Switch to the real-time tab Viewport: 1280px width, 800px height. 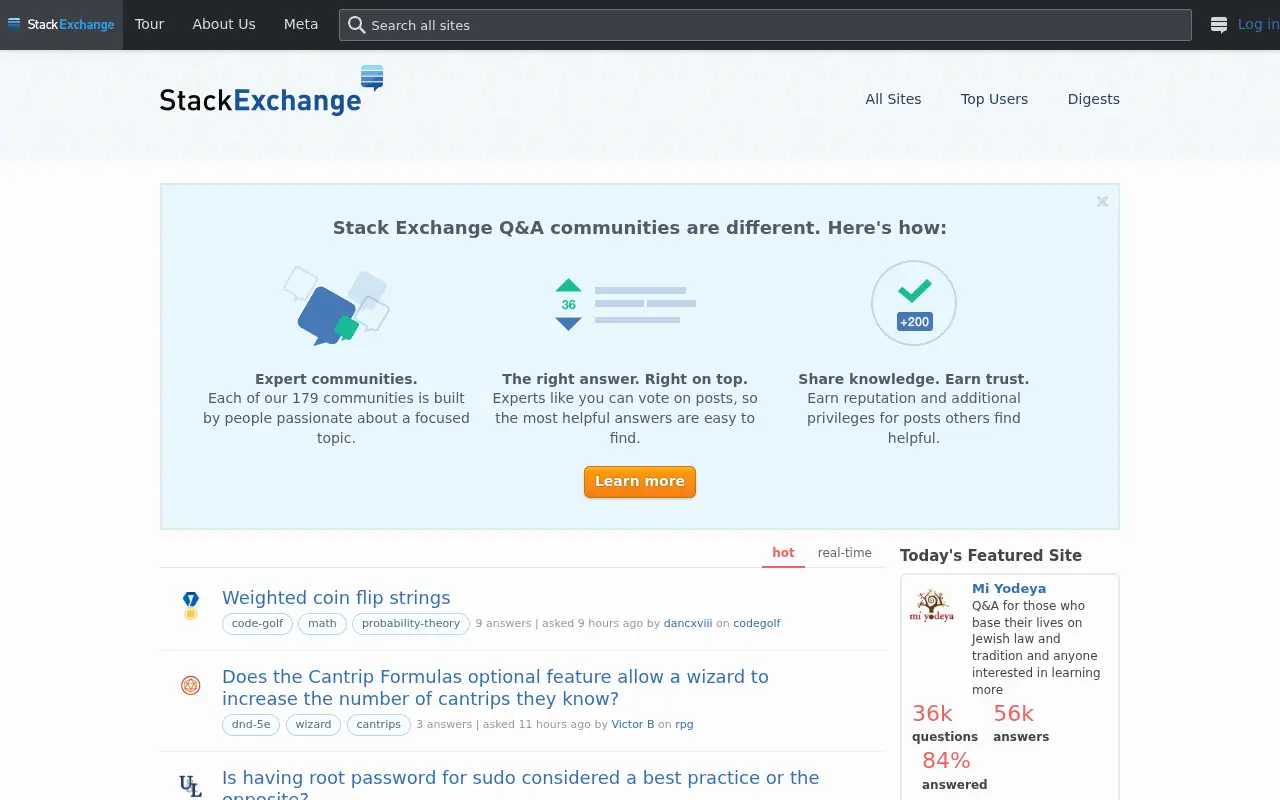coord(845,553)
